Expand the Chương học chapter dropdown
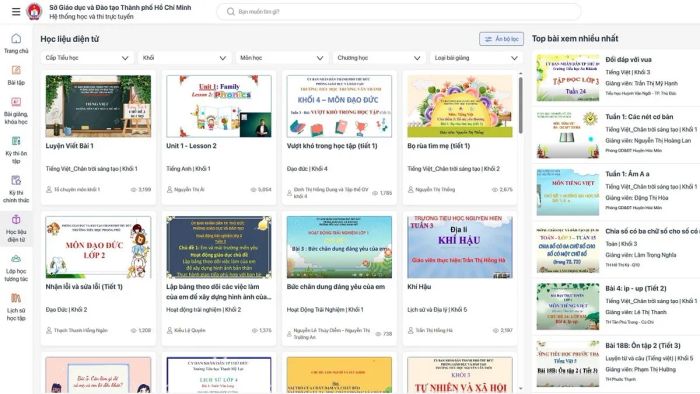Viewport: 700px width, 394px height. pyautogui.click(x=379, y=58)
